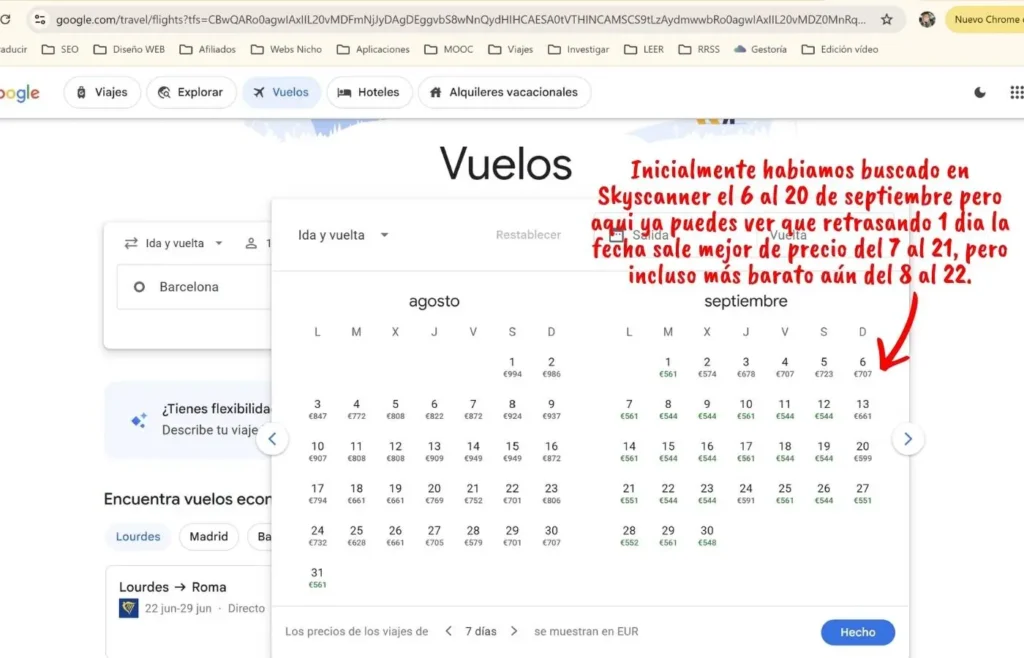Select September 22 priced €544
The width and height of the screenshot is (1024, 658).
tap(667, 494)
